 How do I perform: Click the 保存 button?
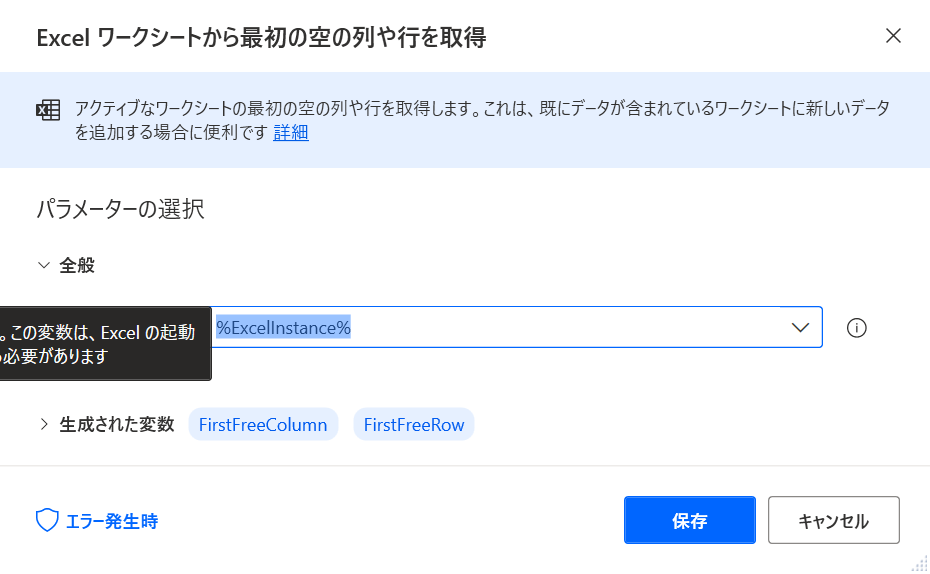click(x=689, y=520)
